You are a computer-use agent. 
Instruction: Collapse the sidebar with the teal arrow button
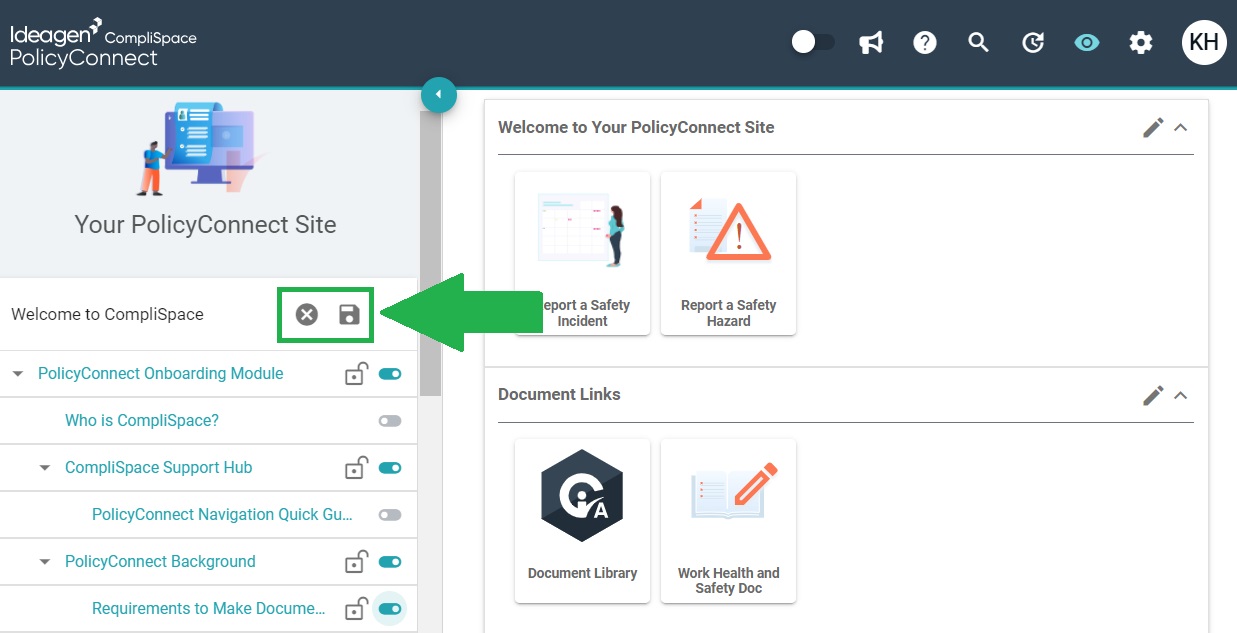pyautogui.click(x=439, y=95)
